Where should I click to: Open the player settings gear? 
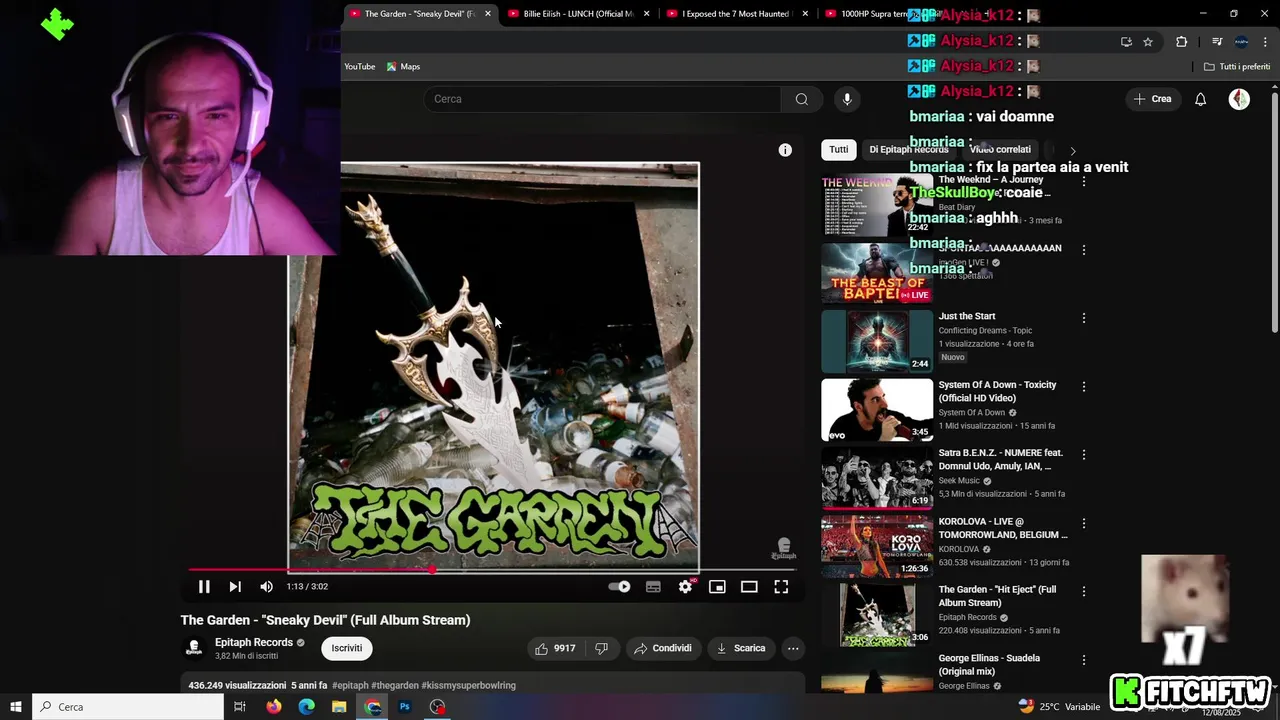685,587
